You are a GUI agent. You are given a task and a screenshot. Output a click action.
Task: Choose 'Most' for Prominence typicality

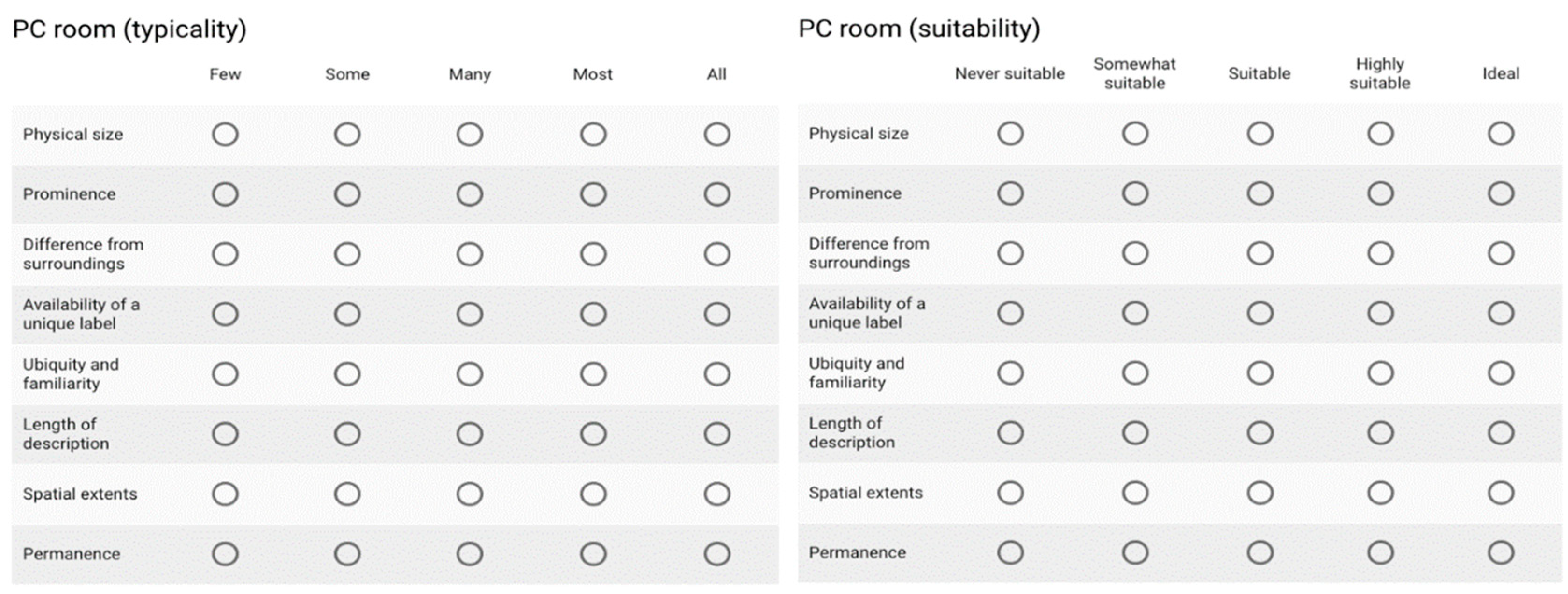tap(593, 195)
